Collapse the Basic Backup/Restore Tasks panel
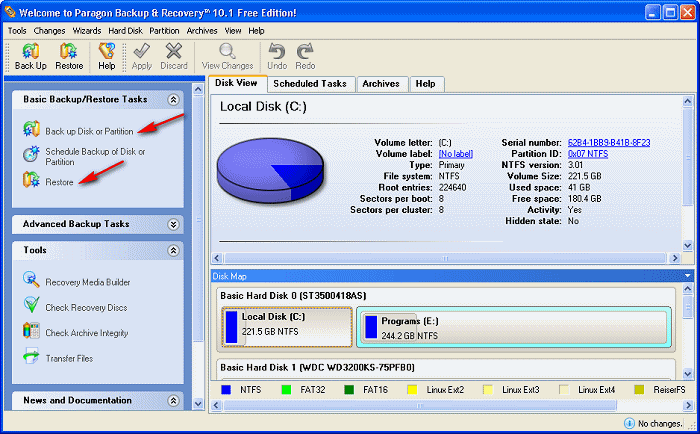Viewport: 700px width, 434px height. pyautogui.click(x=173, y=100)
